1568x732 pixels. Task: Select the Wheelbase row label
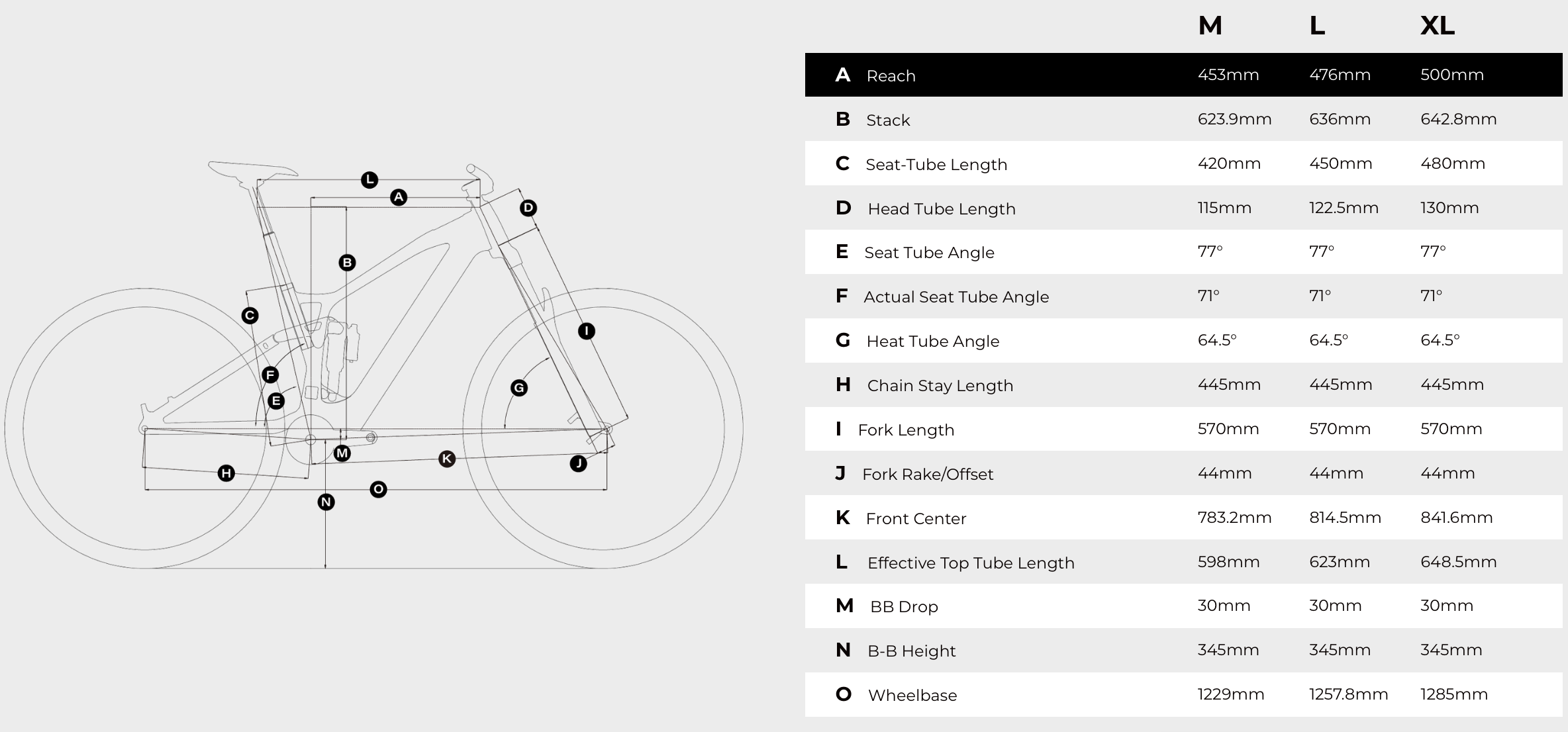click(912, 695)
